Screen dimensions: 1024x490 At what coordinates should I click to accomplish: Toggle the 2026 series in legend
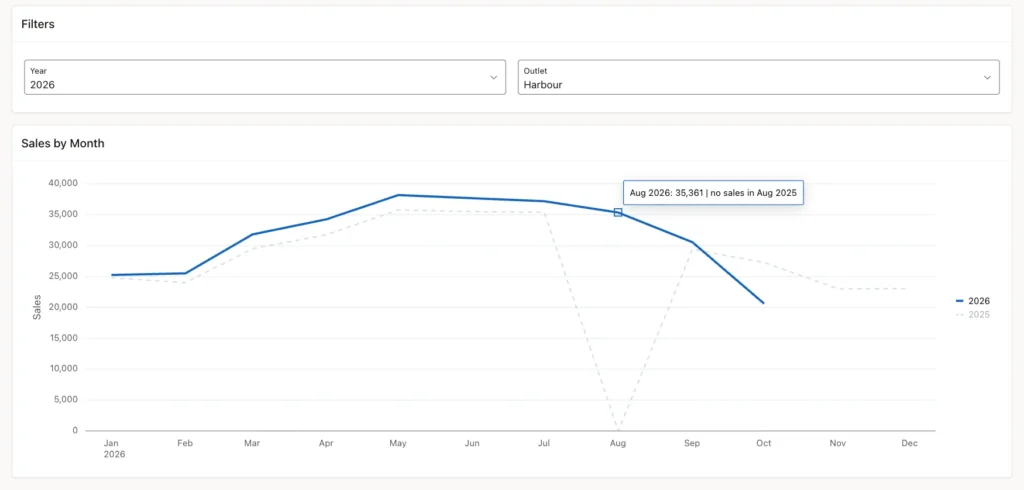[972, 301]
